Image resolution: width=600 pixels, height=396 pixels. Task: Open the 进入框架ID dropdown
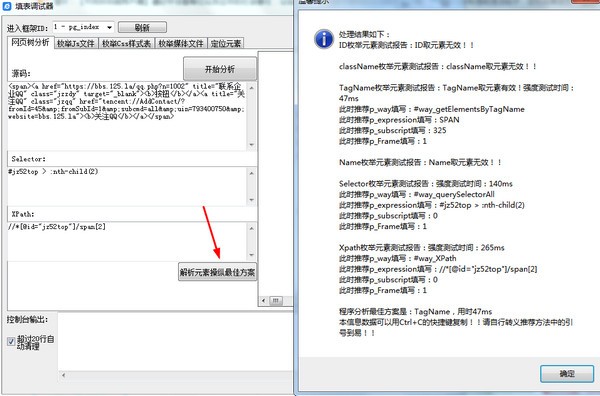click(109, 28)
